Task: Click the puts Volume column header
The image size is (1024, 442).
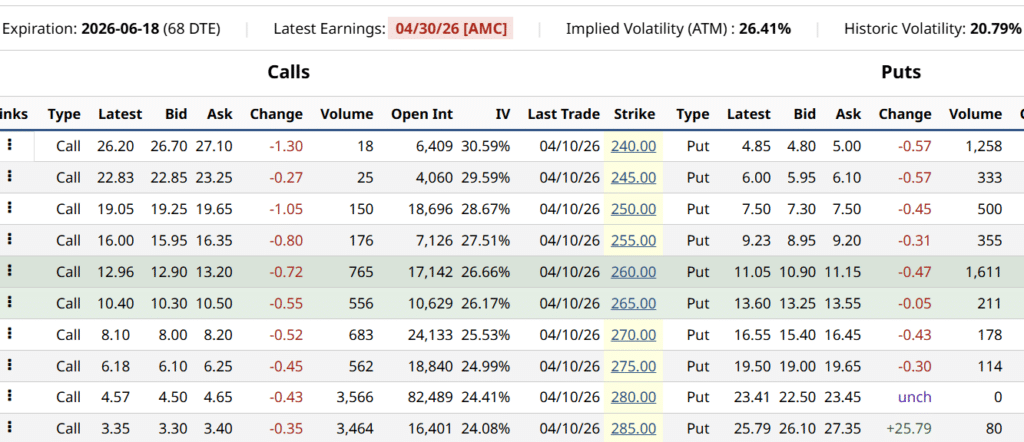Action: (975, 114)
